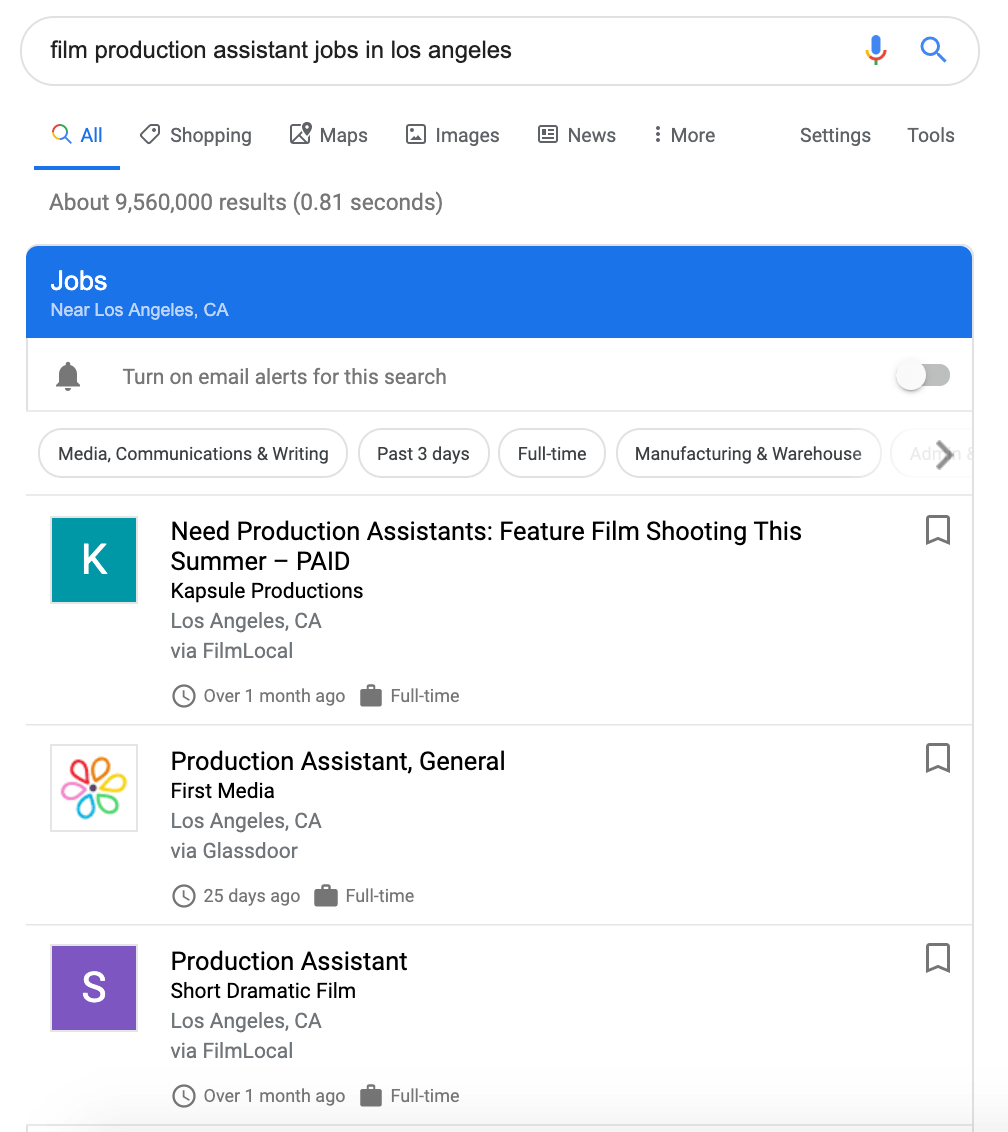Viewport: 1008px width, 1132px height.
Task: Switch to the Shopping tab
Action: (x=196, y=135)
